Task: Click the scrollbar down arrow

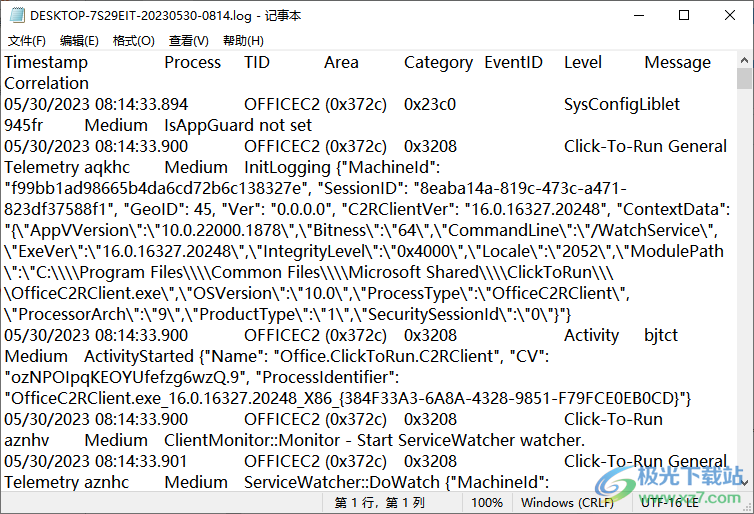Action: (744, 483)
